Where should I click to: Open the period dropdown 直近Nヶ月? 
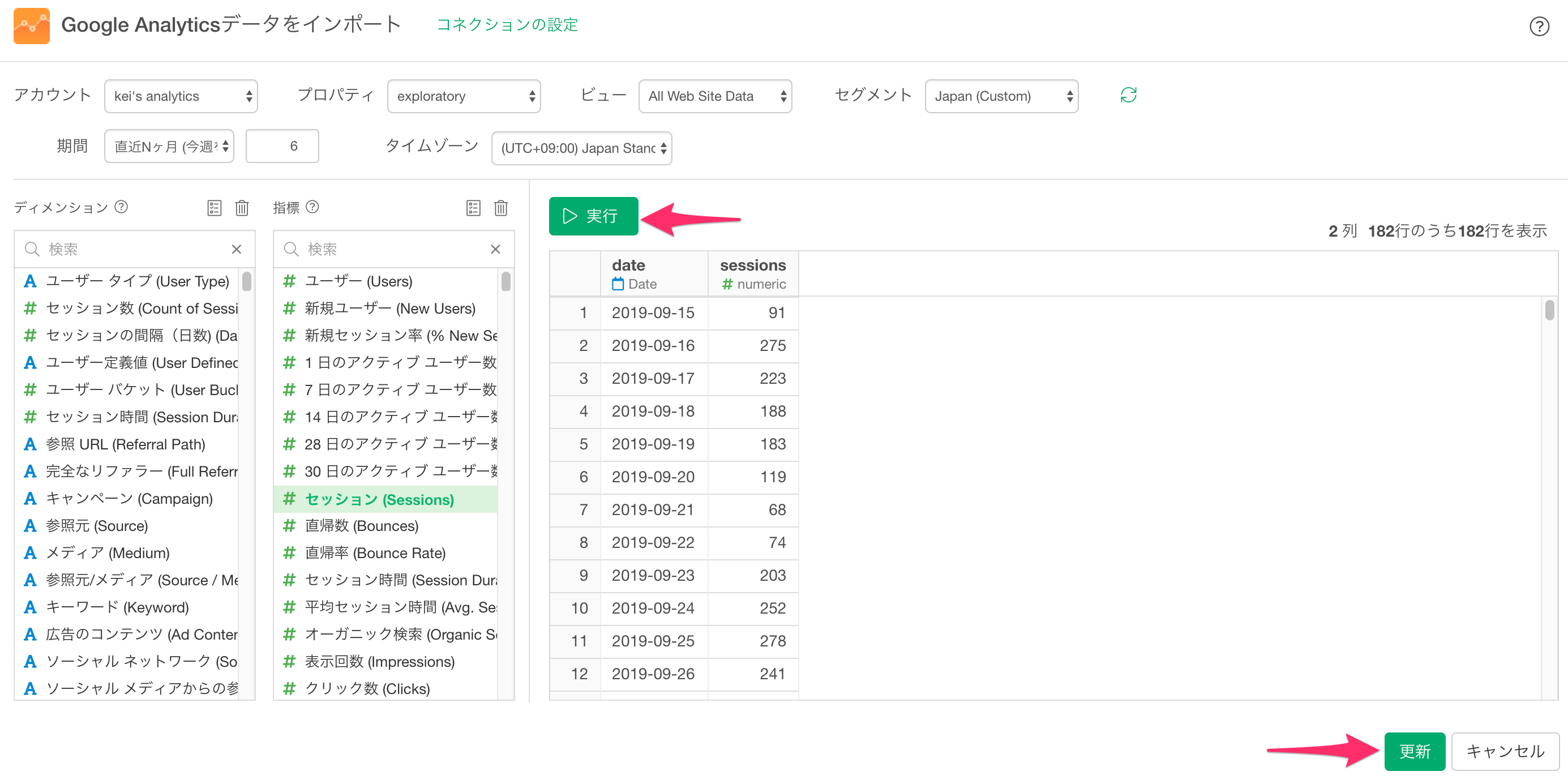(169, 146)
